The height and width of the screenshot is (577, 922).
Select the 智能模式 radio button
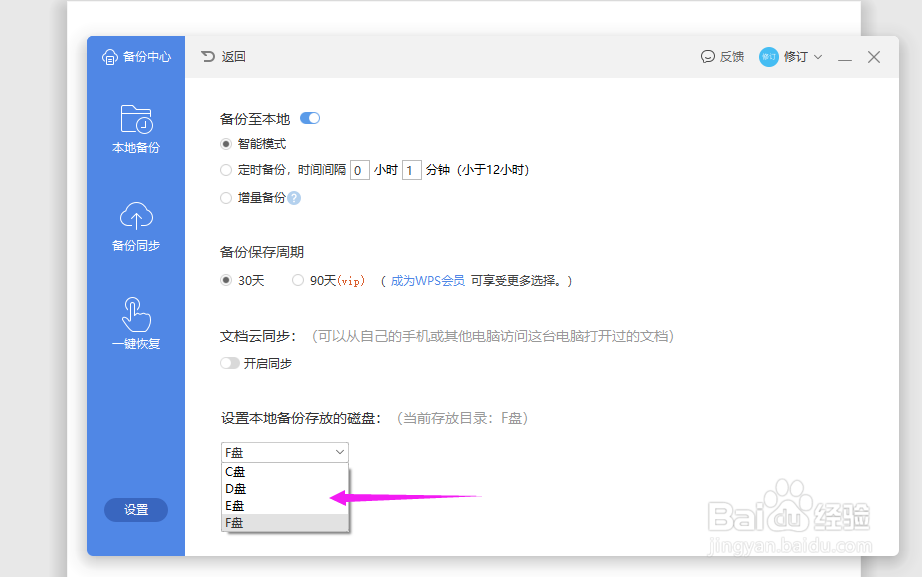(x=226, y=144)
